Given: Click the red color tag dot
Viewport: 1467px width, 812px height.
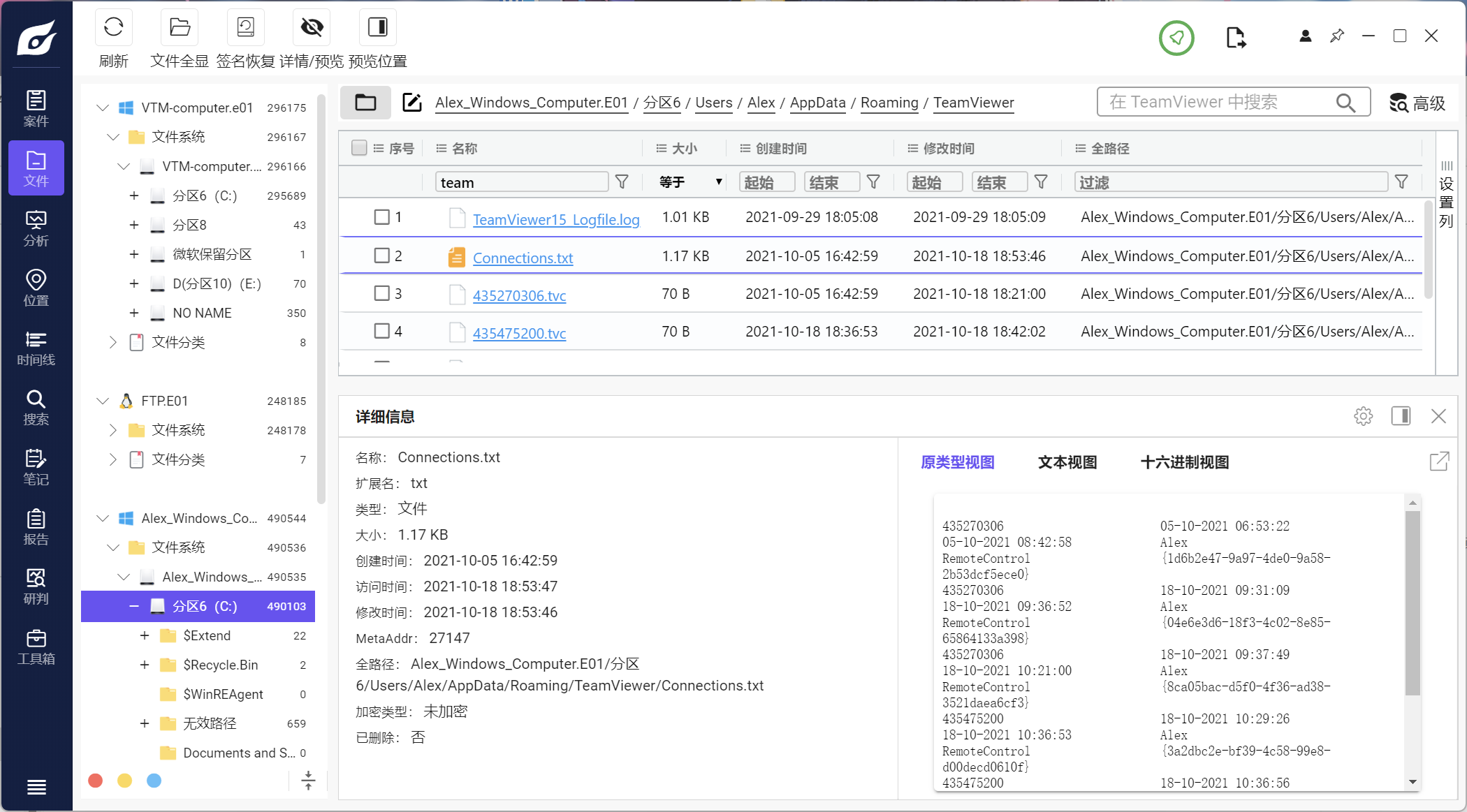Looking at the screenshot, I should click(96, 781).
